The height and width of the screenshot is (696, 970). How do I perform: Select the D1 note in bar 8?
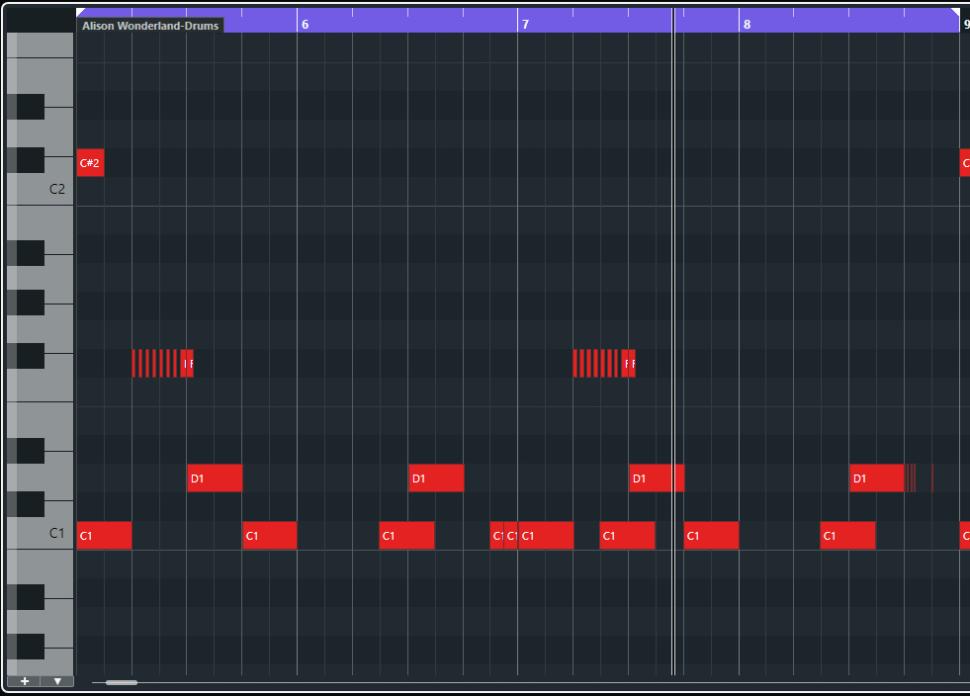(876, 478)
